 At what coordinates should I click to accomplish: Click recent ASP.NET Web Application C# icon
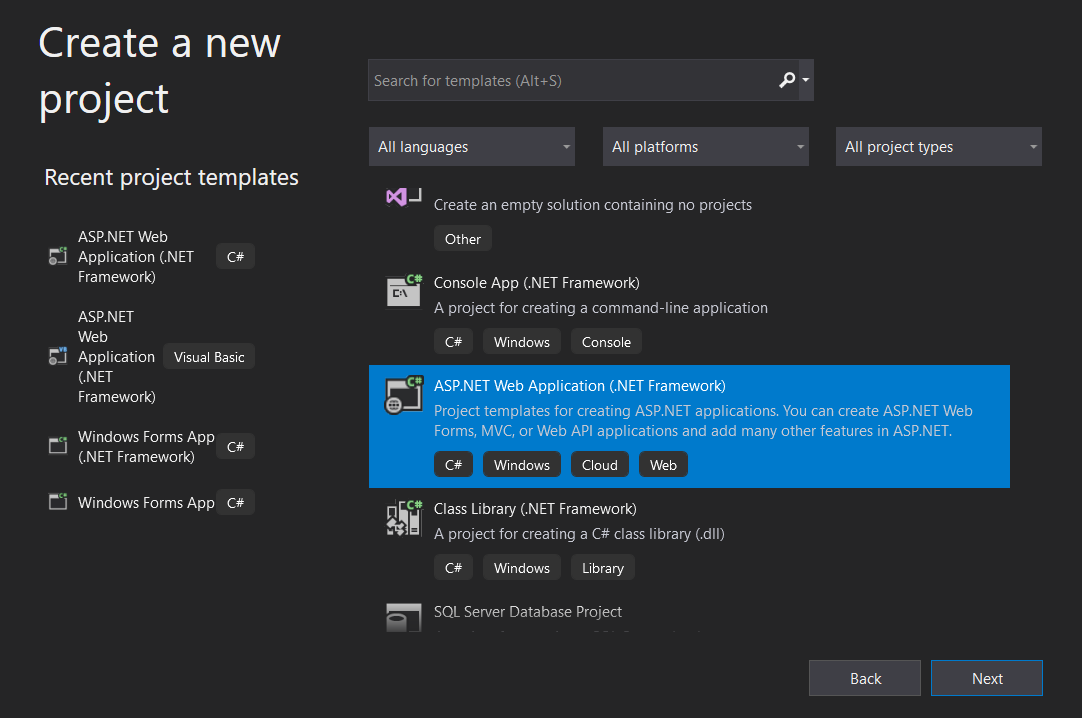pos(58,256)
